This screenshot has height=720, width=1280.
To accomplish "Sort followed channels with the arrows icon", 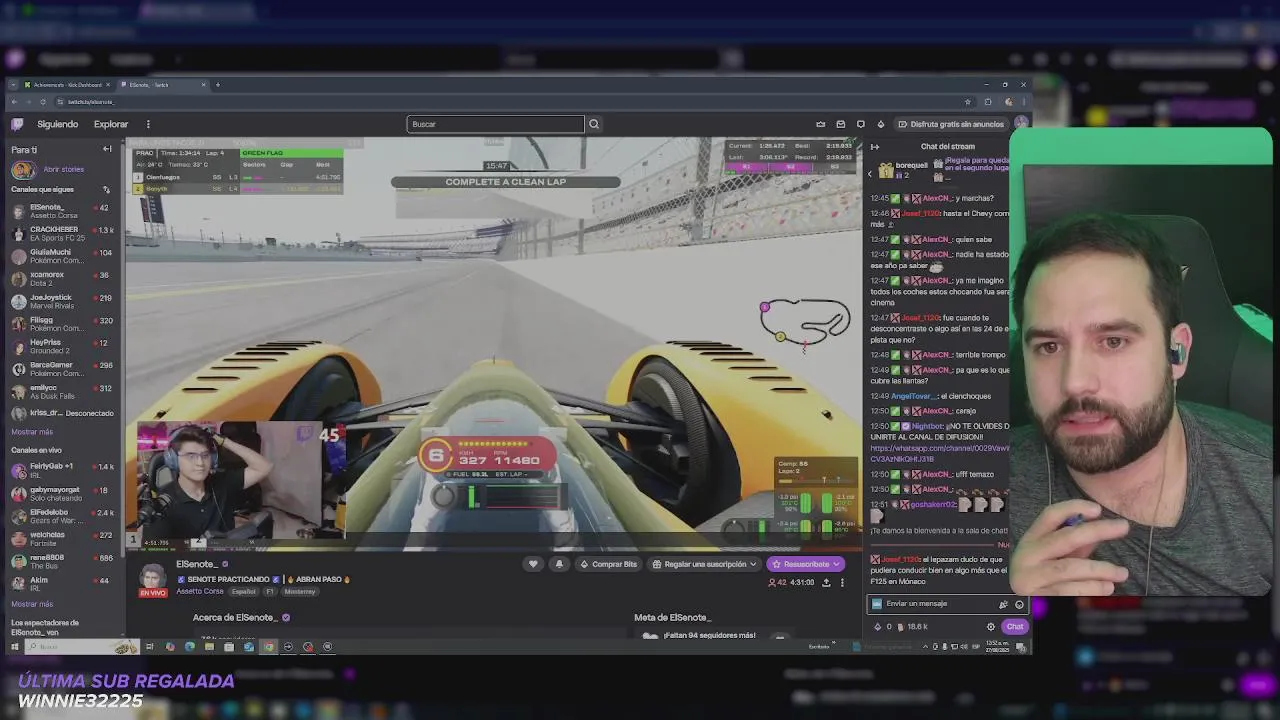I will (106, 189).
